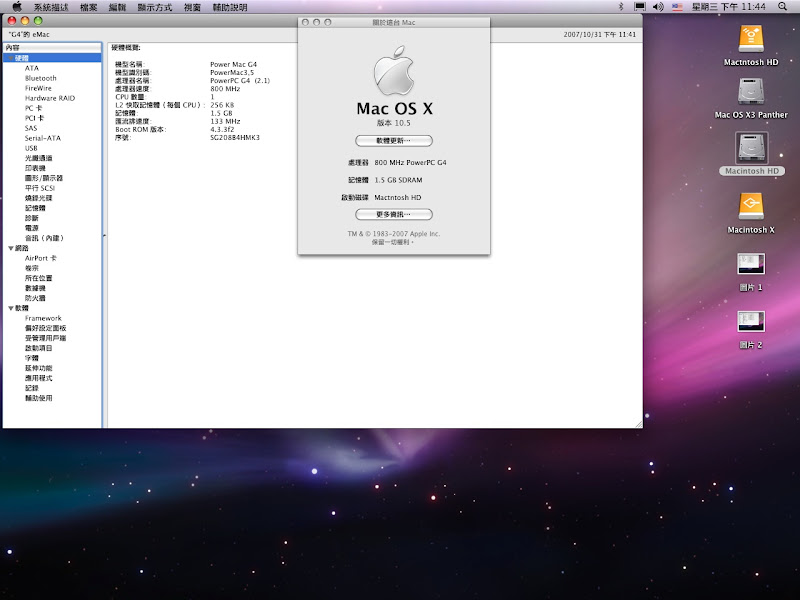Open the 視窗 menu
Image resolution: width=800 pixels, height=600 pixels.
[192, 7]
